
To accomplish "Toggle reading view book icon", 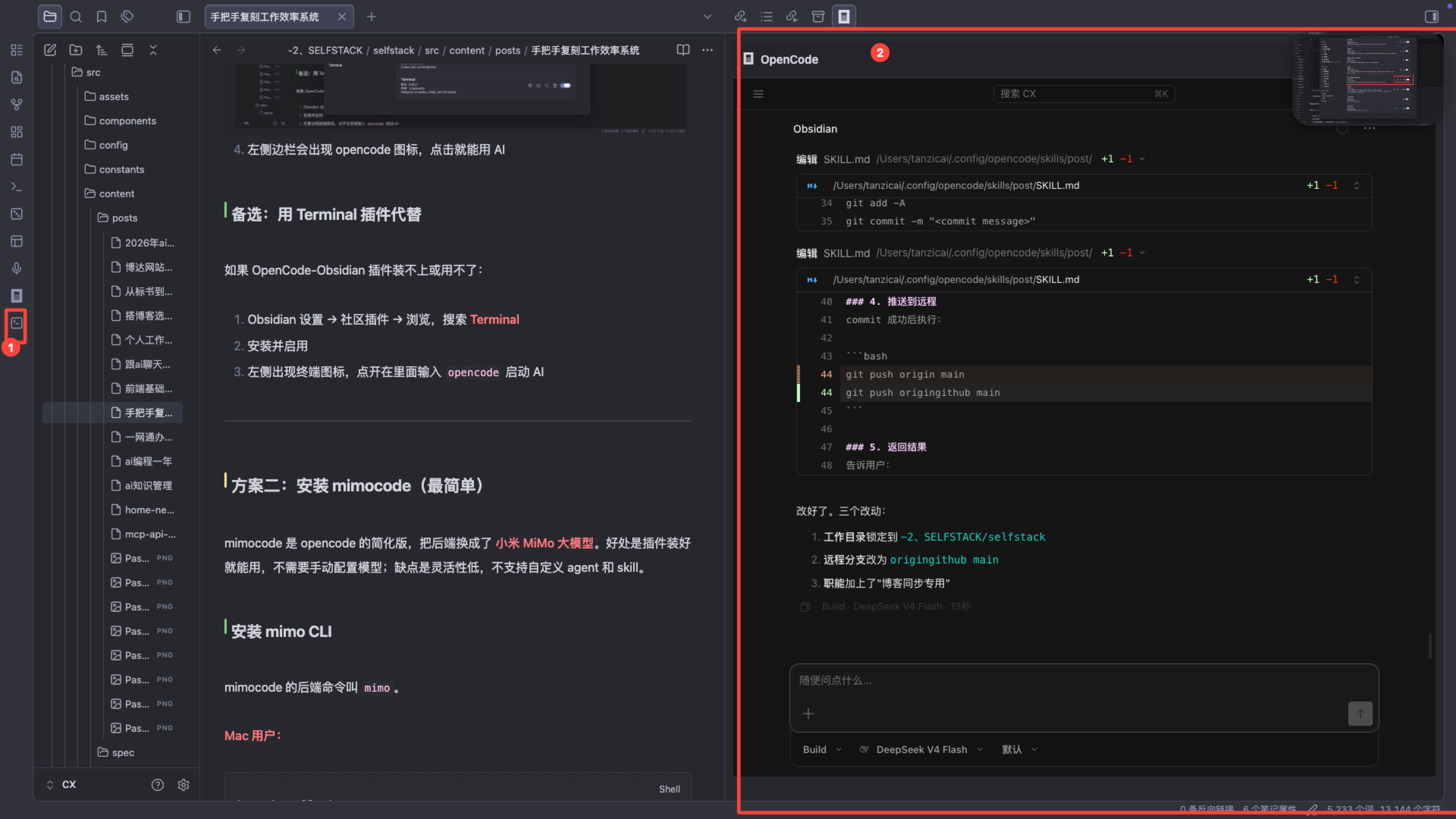I will (683, 50).
